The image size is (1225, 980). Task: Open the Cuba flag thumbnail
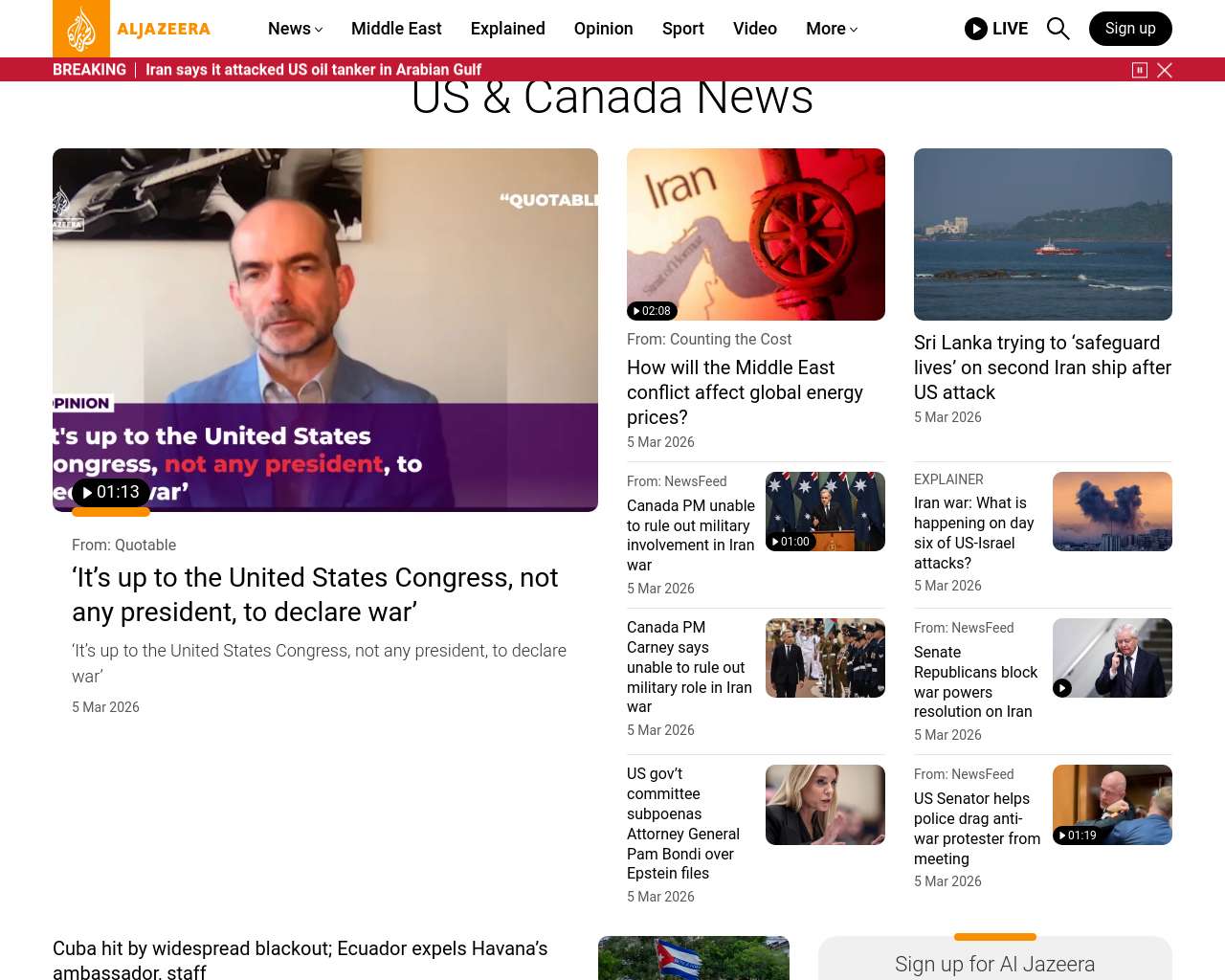tap(694, 958)
